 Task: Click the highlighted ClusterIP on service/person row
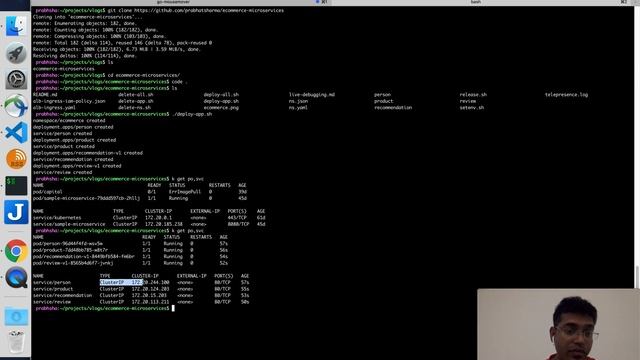[112, 282]
